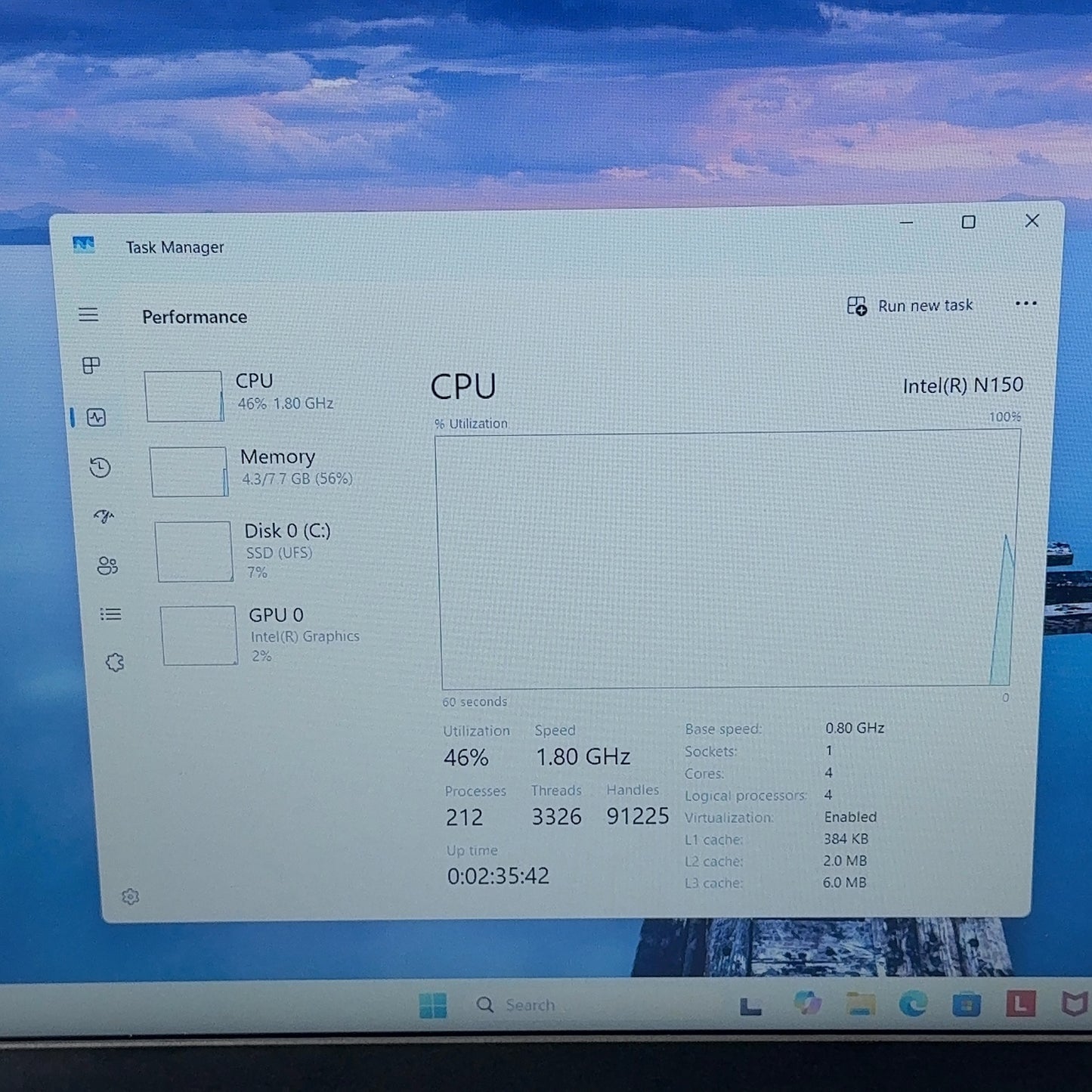Open the Processes page icon in sidebar

[91, 366]
